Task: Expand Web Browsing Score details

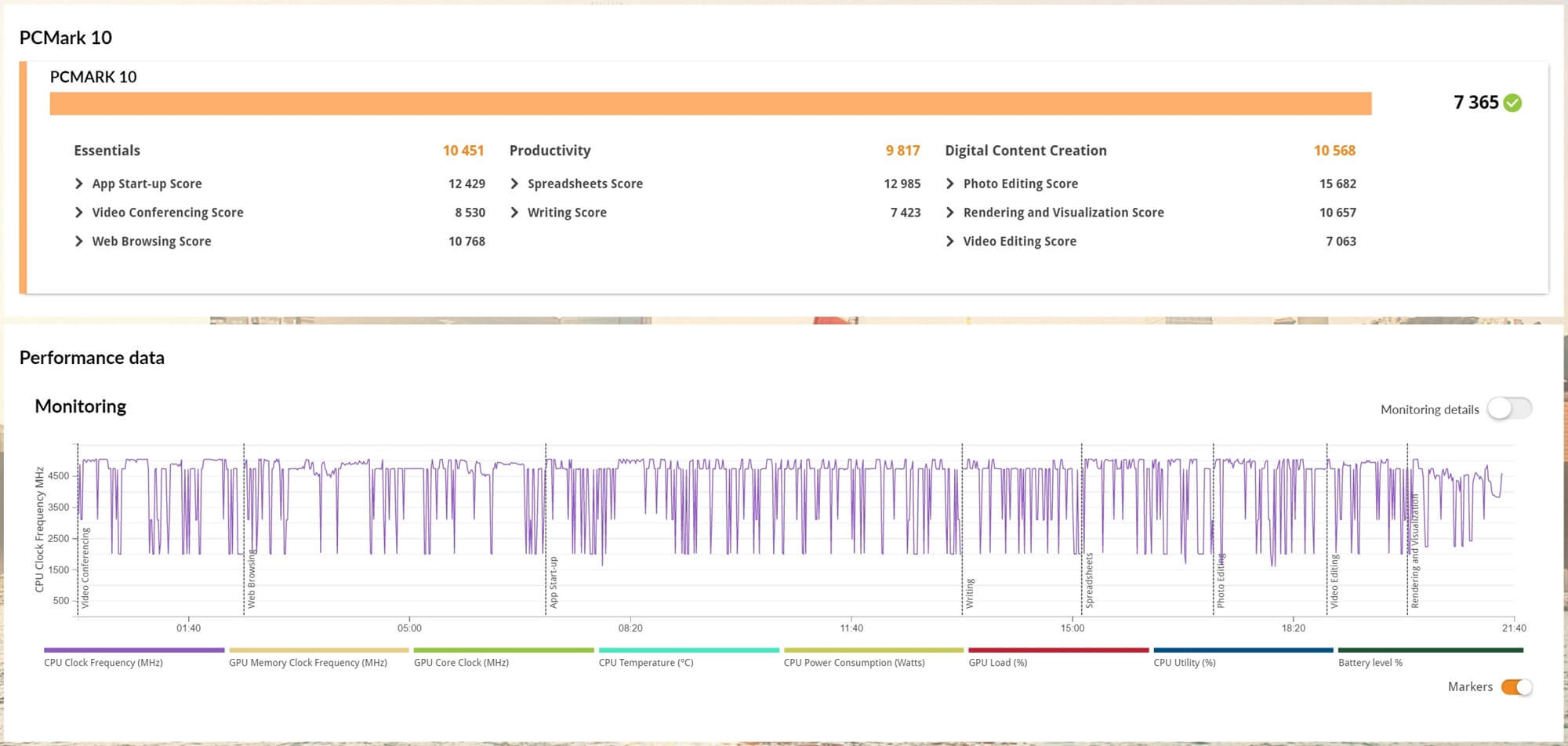Action: pyautogui.click(x=78, y=242)
